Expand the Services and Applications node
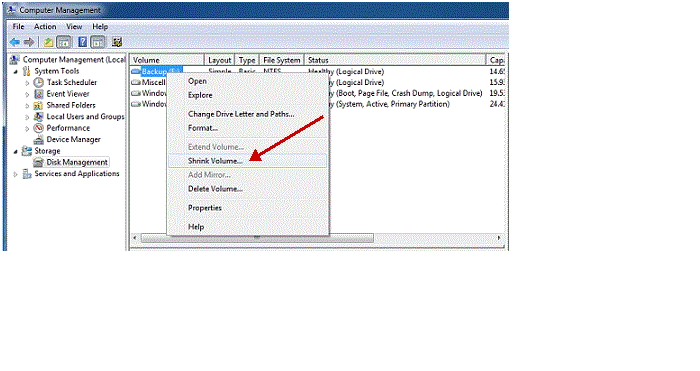700x371 pixels. (x=16, y=174)
